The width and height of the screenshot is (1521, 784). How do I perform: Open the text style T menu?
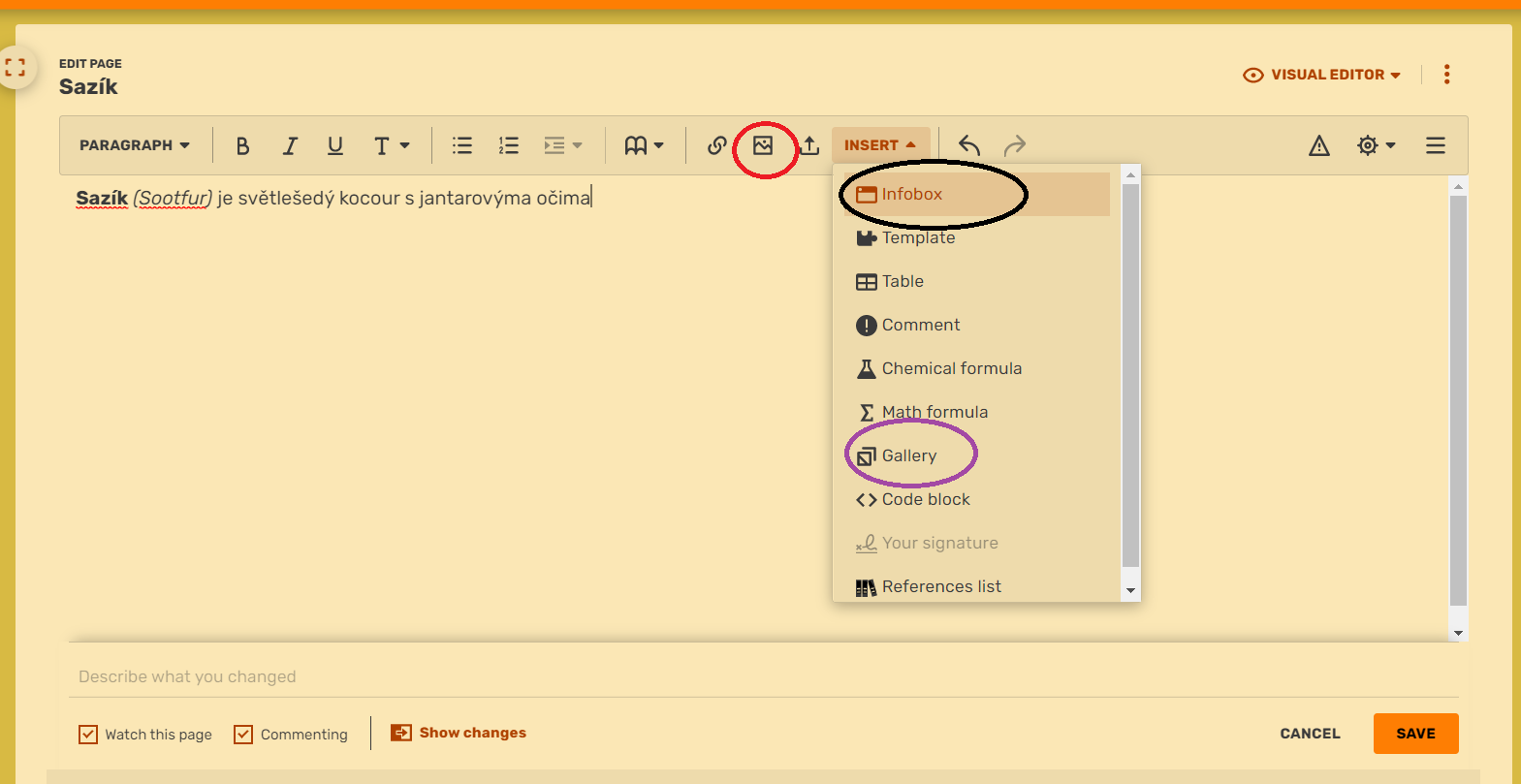pyautogui.click(x=392, y=145)
